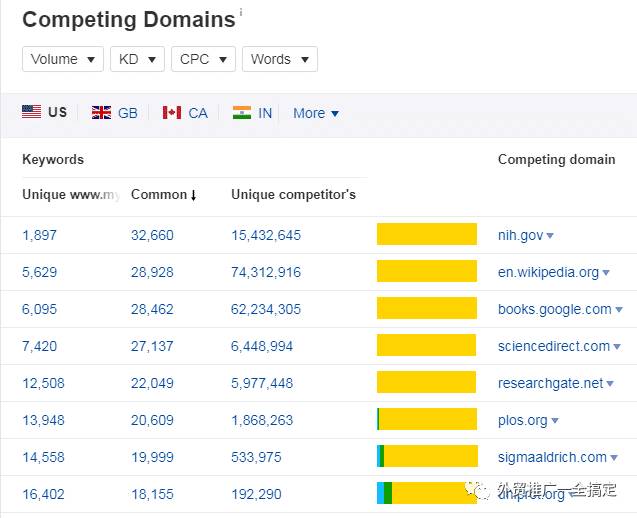Viewport: 637px width, 518px height.
Task: Click the Unique www column header
Action: click(71, 195)
